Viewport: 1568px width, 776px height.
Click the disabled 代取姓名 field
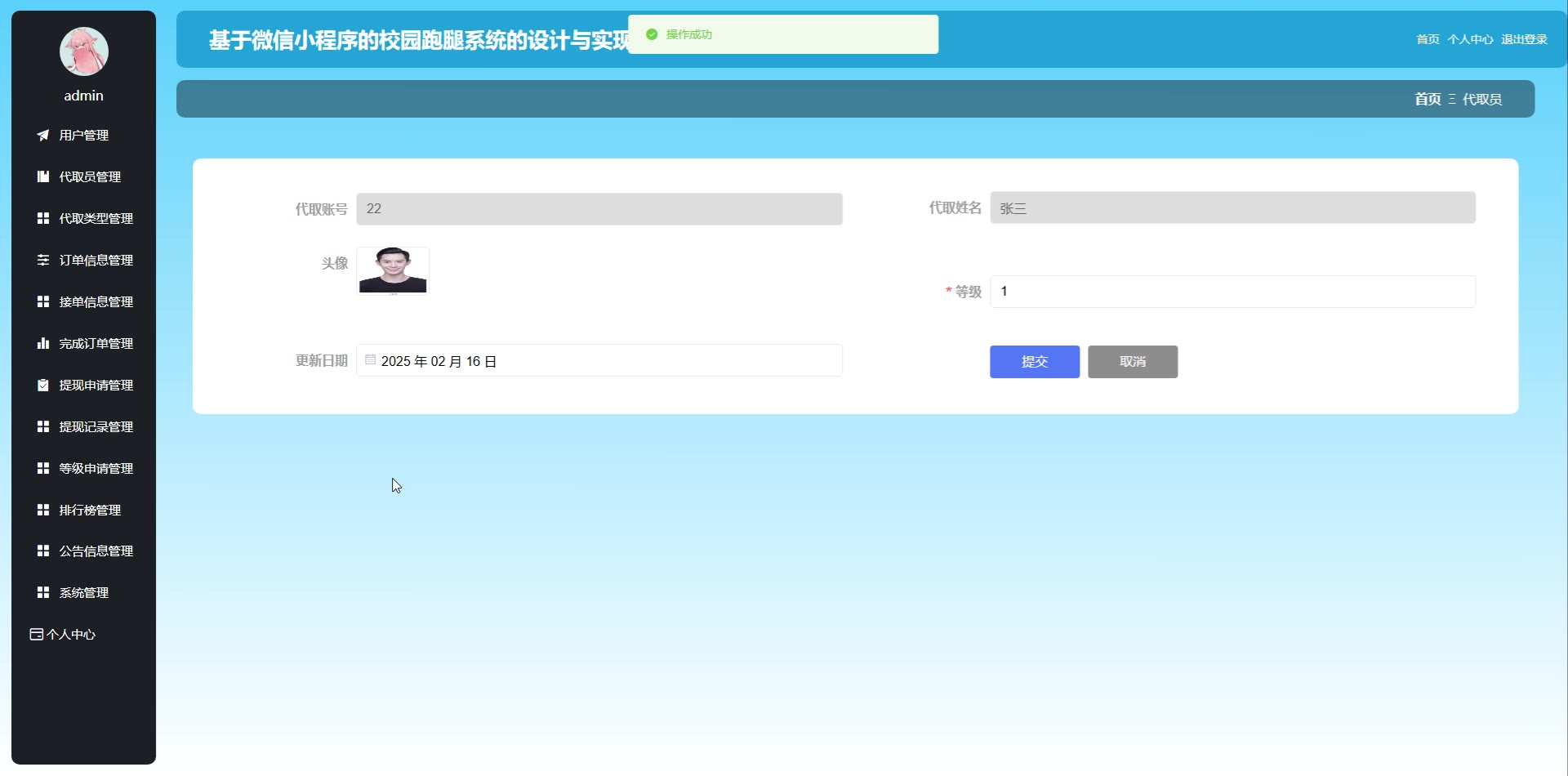coord(1232,207)
